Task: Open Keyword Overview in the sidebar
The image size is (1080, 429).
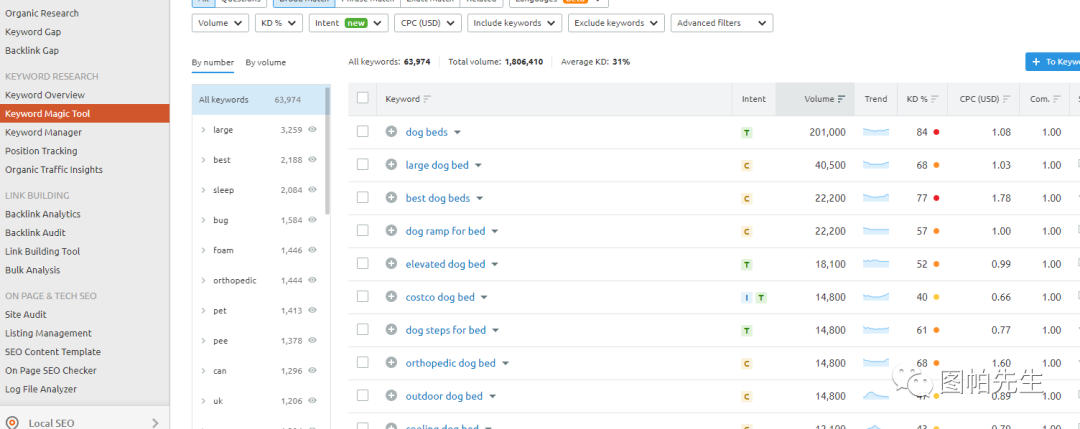Action: (45, 95)
